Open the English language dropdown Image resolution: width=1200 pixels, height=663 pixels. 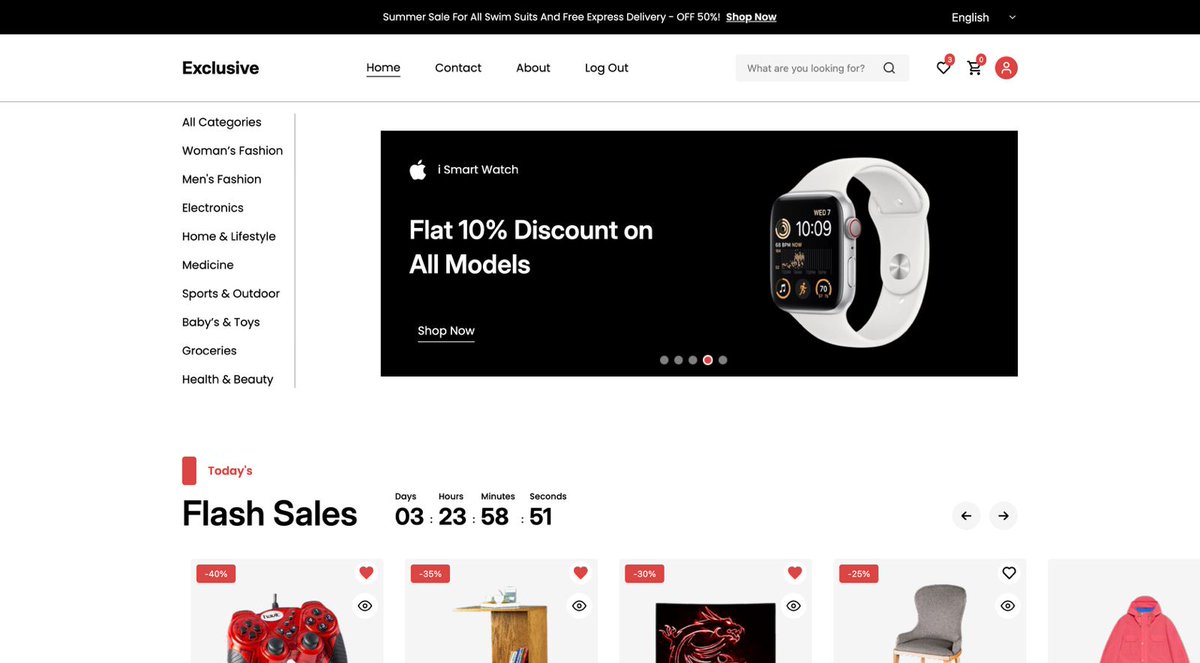point(983,17)
